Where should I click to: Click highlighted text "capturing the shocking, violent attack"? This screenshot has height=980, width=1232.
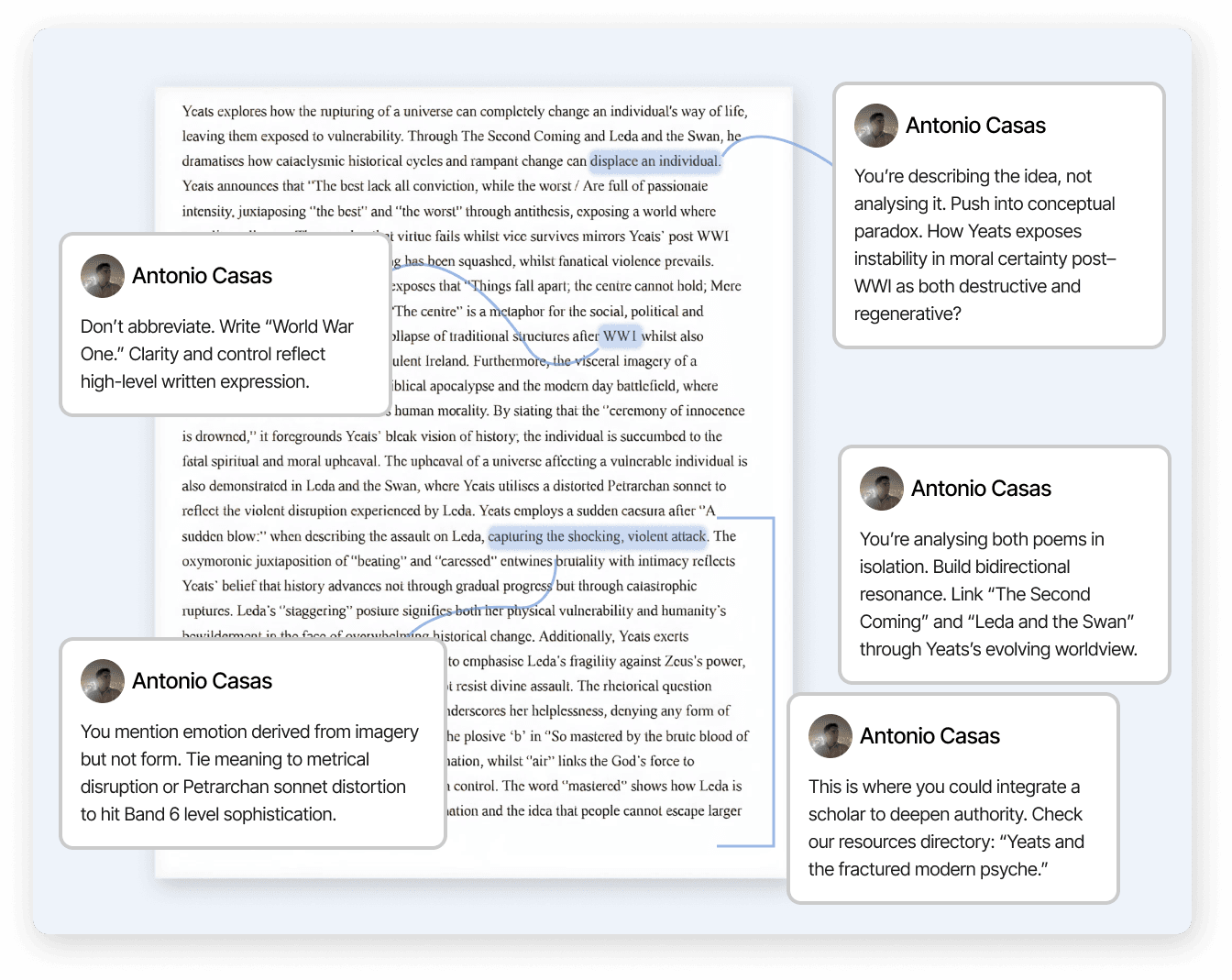pos(597,536)
